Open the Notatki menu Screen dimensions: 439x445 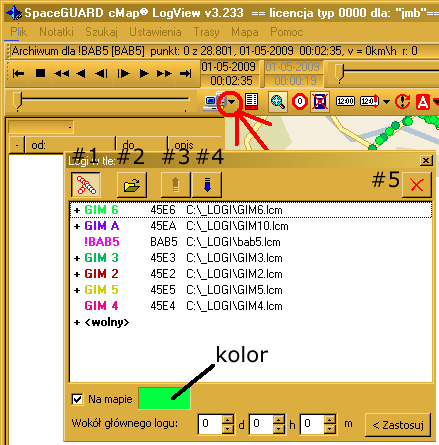click(56, 32)
